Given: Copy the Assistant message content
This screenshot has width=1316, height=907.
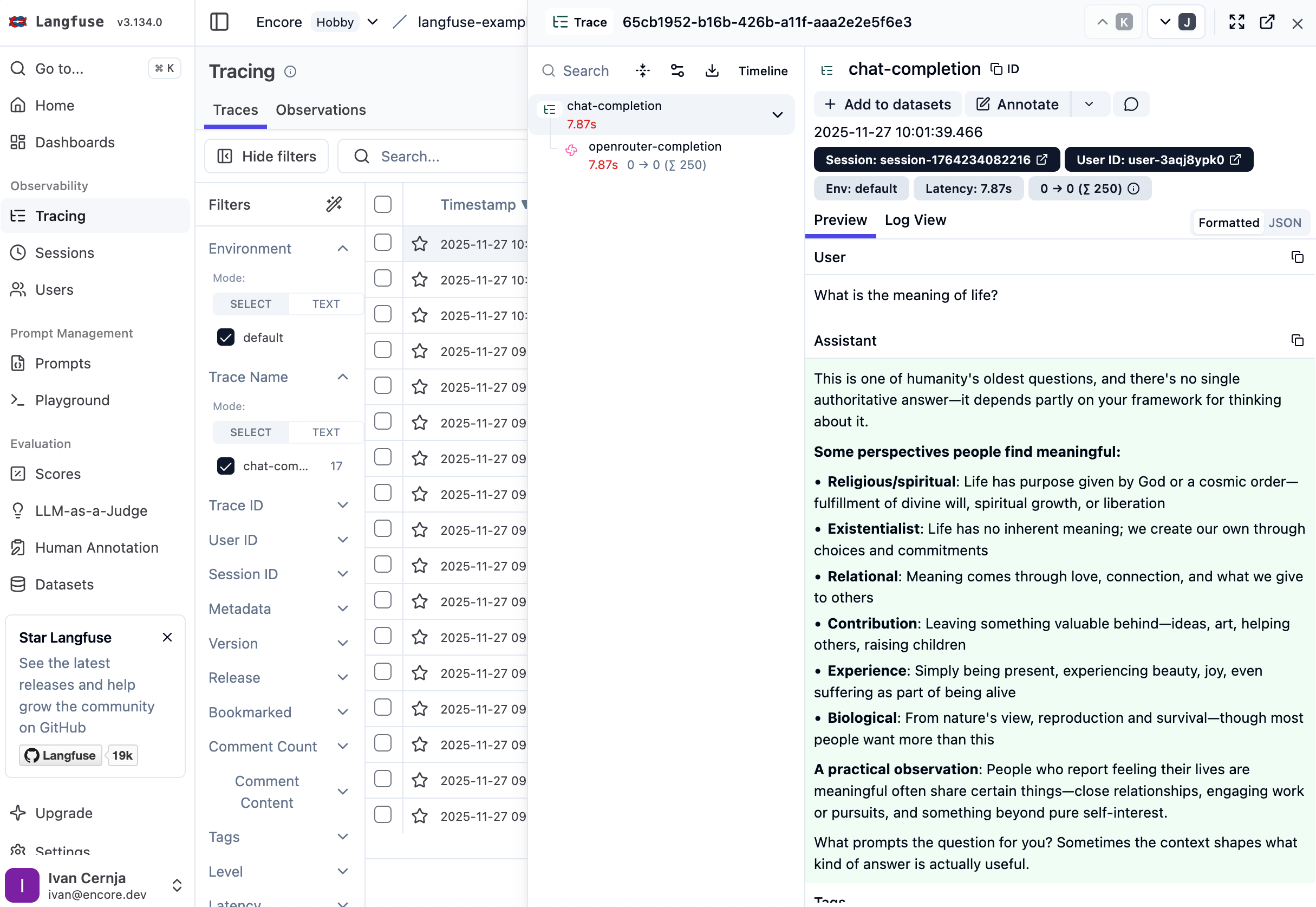Looking at the screenshot, I should click(x=1298, y=340).
